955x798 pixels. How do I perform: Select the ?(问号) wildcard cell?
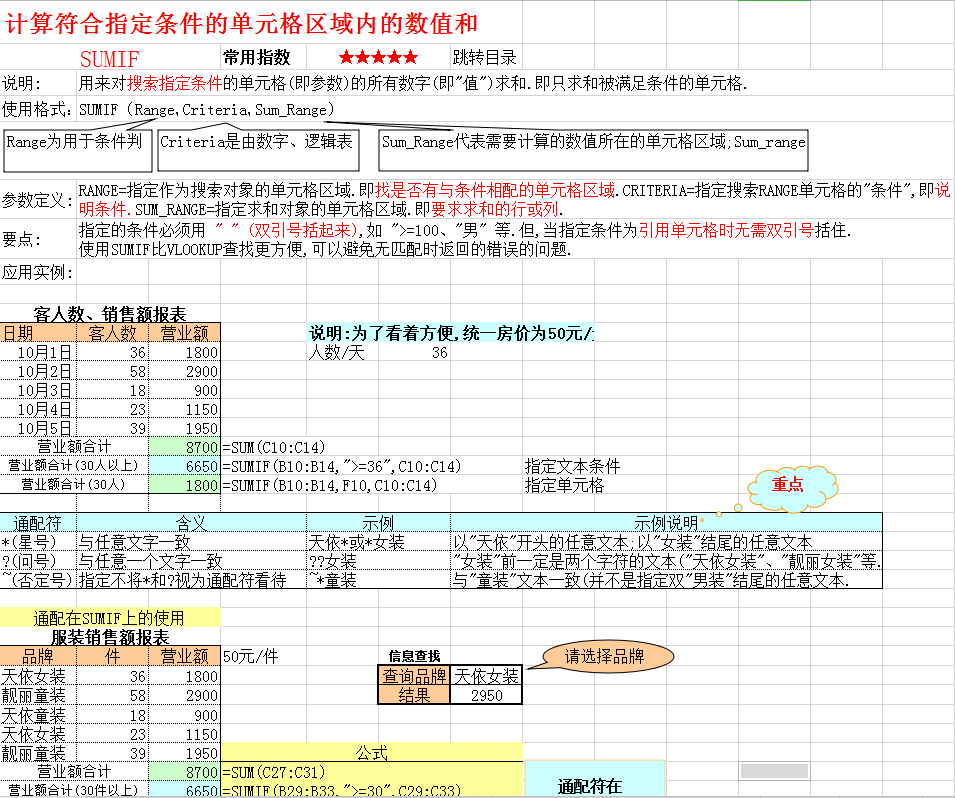[x=38, y=560]
